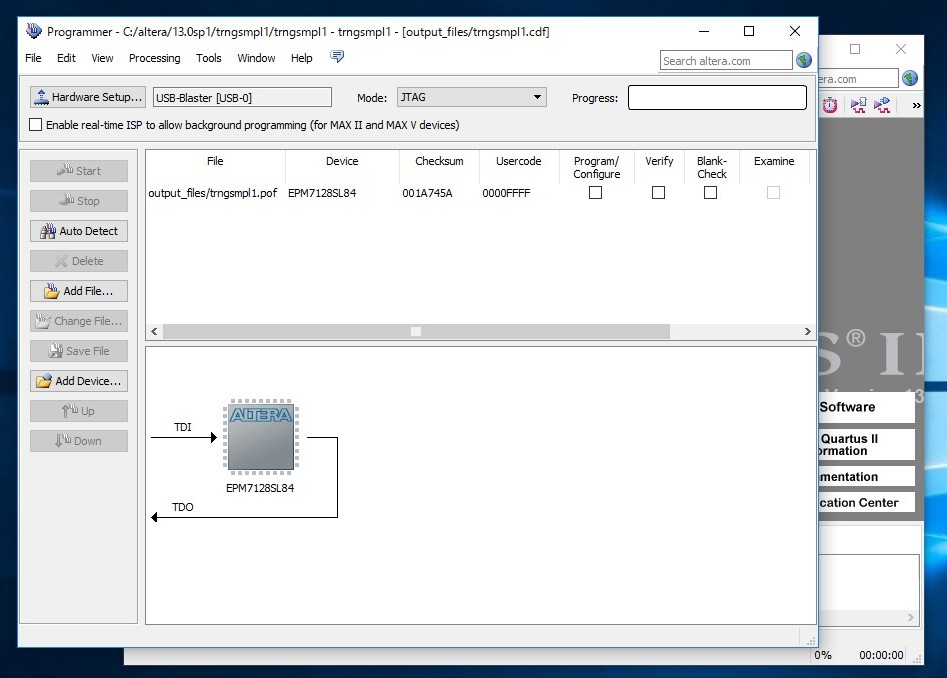Click scrollbar right arrow in Quartus panel
The height and width of the screenshot is (678, 947).
pyautogui.click(x=911, y=617)
